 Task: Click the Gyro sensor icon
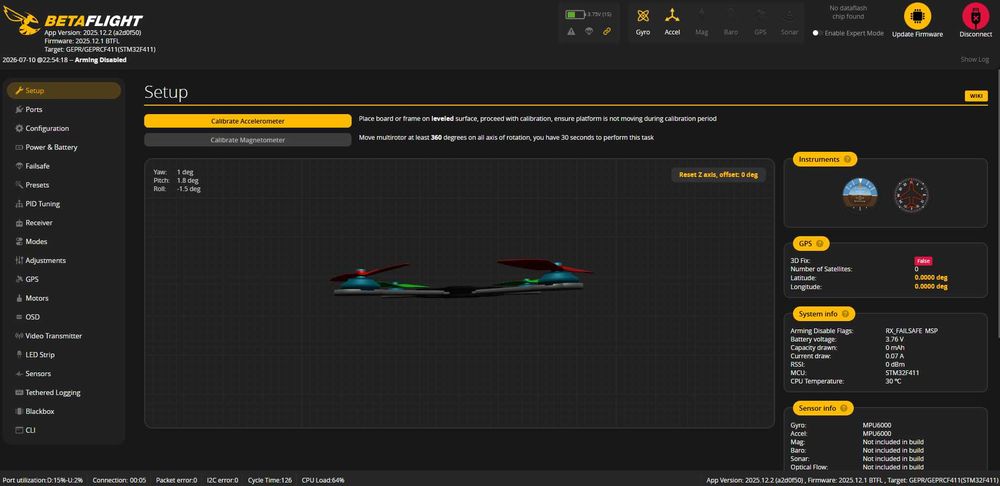(x=643, y=15)
